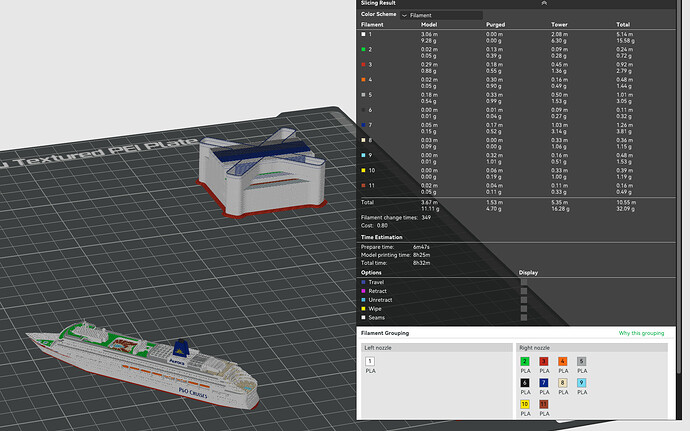Open the 'Why this grouping' link
Screen dimensions: 690x431
coord(641,333)
